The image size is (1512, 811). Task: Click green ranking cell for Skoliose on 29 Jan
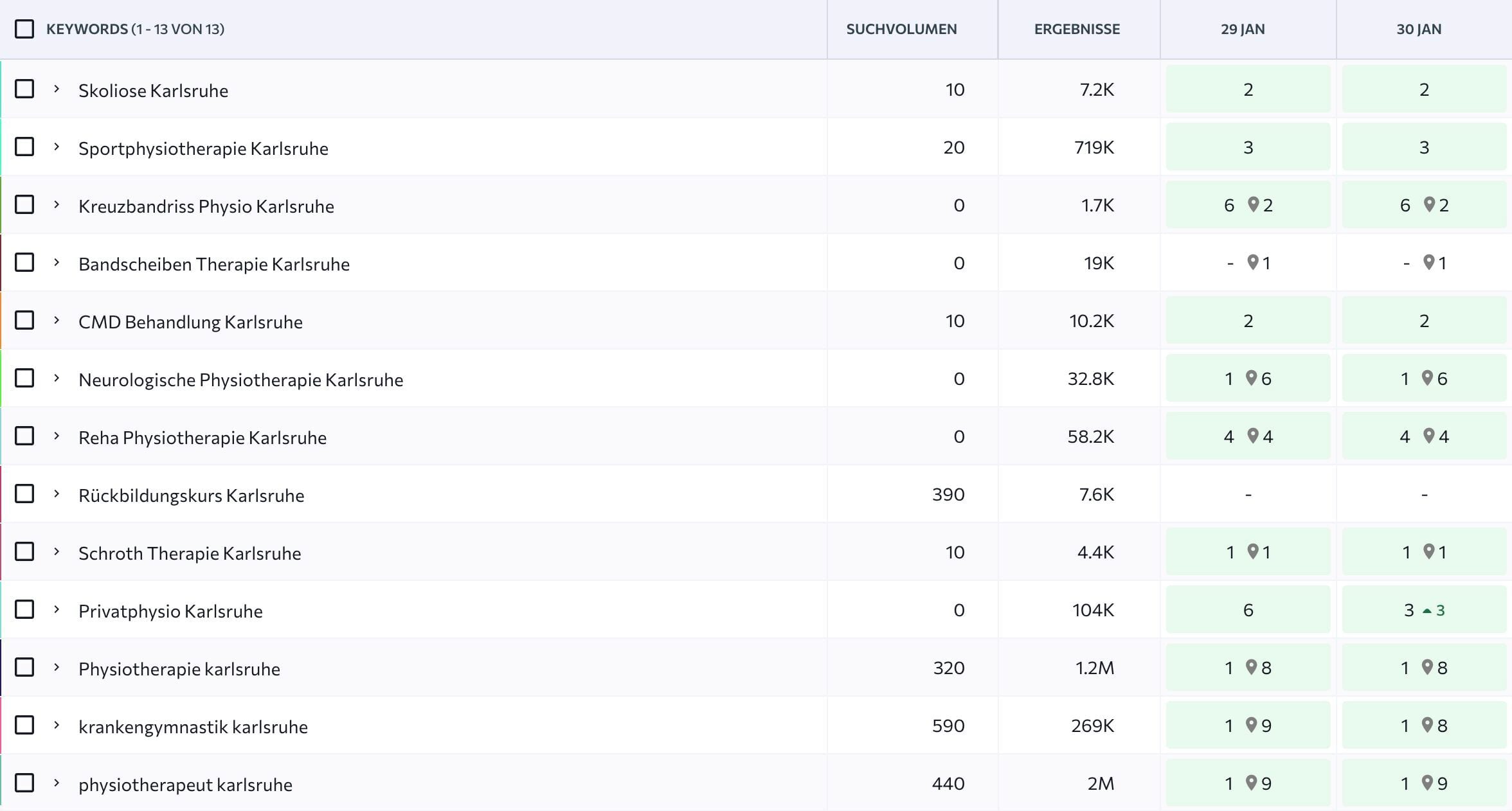tap(1248, 89)
